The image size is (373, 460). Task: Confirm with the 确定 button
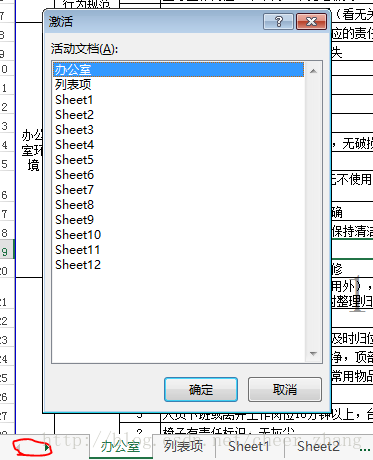point(201,389)
